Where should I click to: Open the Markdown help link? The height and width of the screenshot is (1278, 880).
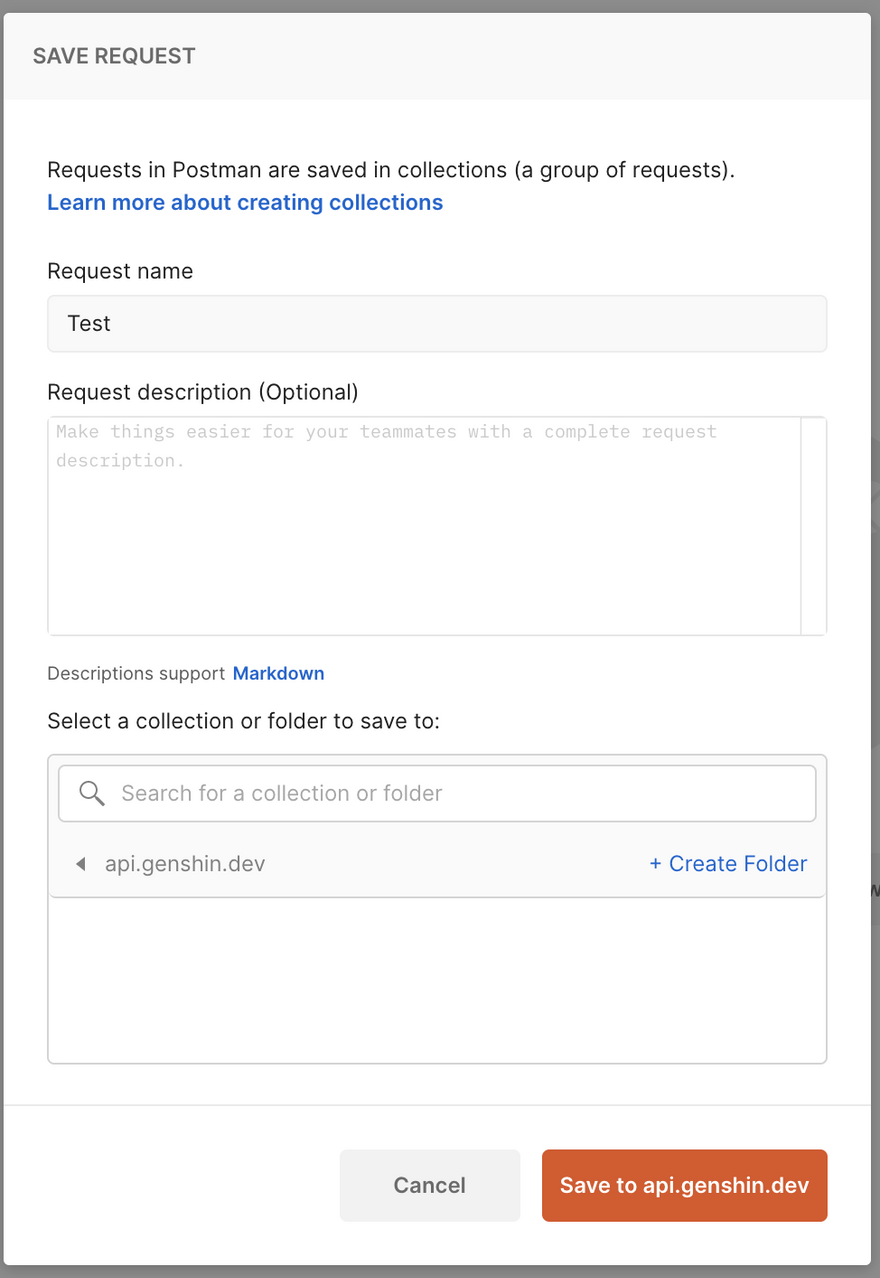tap(278, 673)
